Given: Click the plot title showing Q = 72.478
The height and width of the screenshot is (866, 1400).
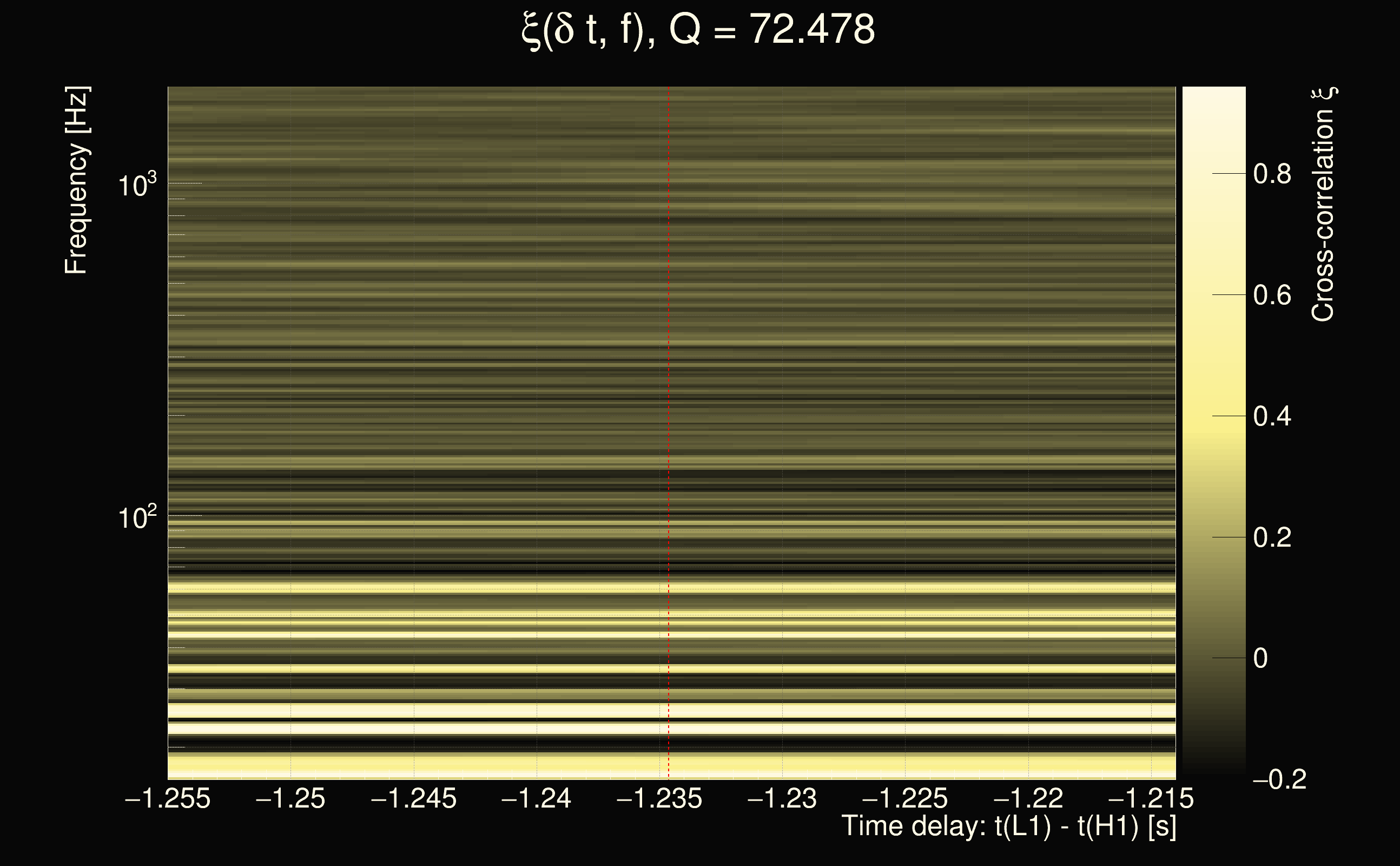Looking at the screenshot, I should click(698, 30).
